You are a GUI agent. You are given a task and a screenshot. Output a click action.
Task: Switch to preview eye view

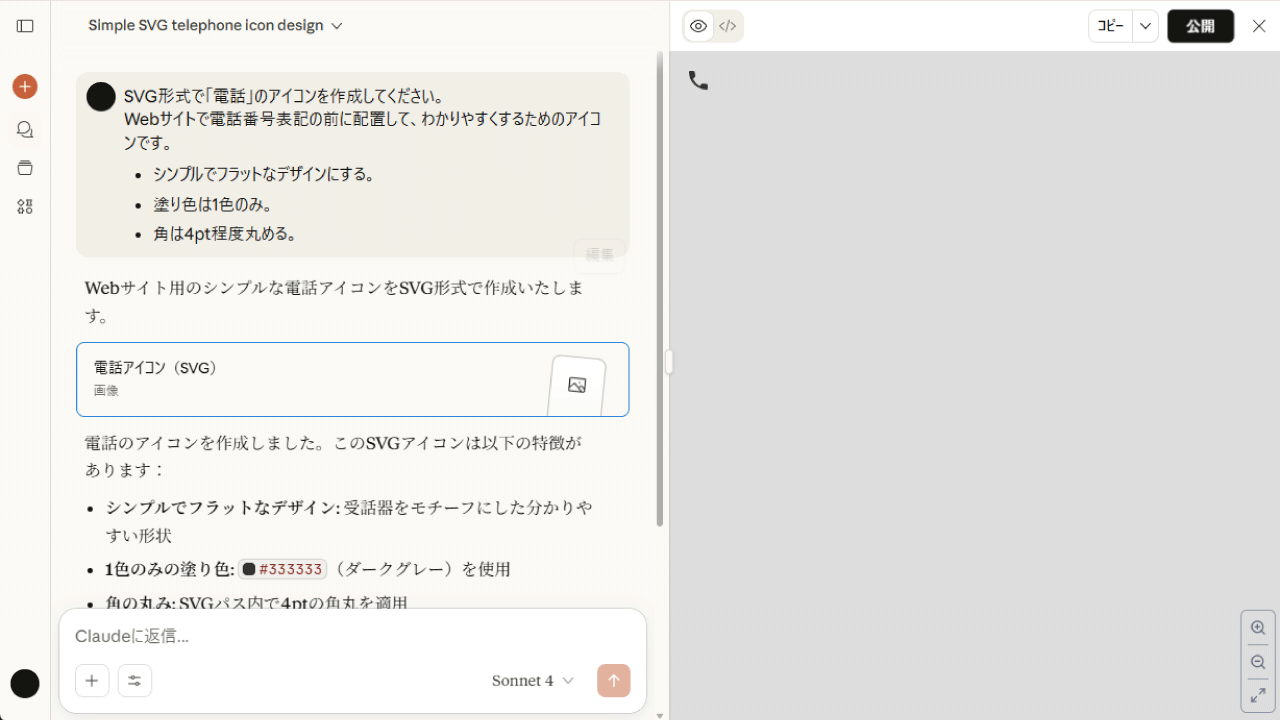pyautogui.click(x=699, y=26)
